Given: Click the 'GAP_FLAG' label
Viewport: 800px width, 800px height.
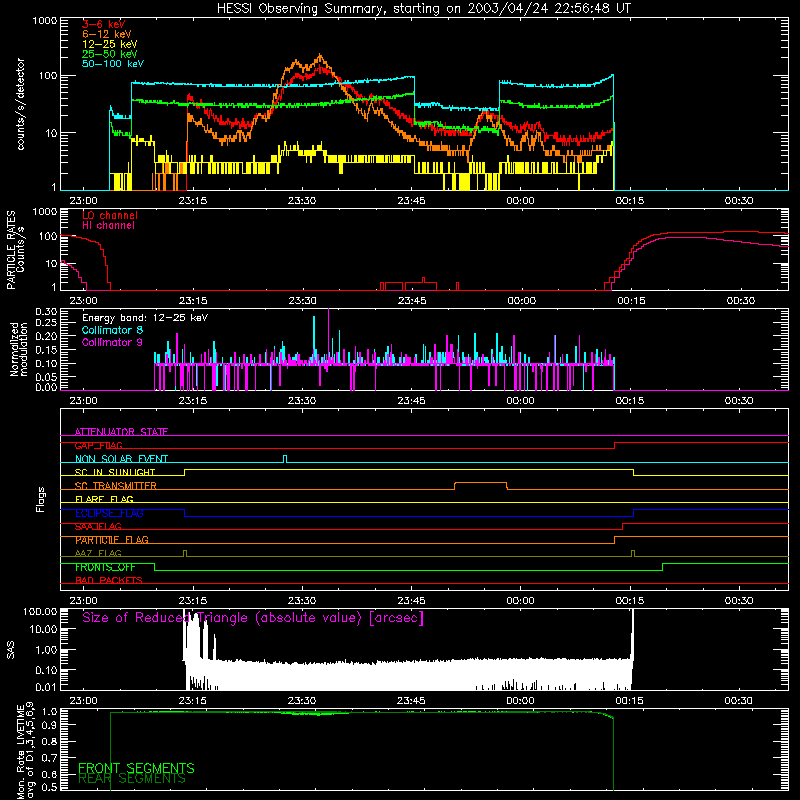Looking at the screenshot, I should pyautogui.click(x=98, y=445).
